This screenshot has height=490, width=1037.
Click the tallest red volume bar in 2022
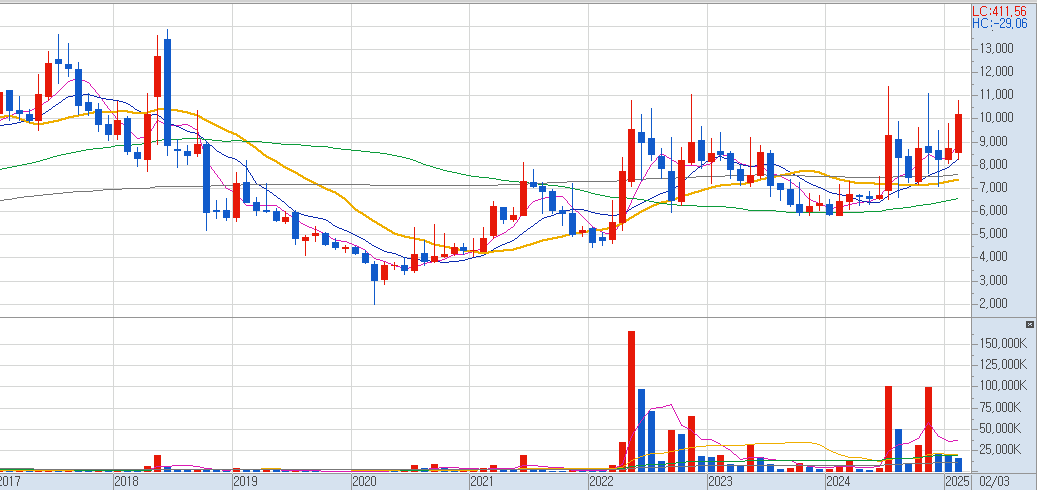click(632, 401)
